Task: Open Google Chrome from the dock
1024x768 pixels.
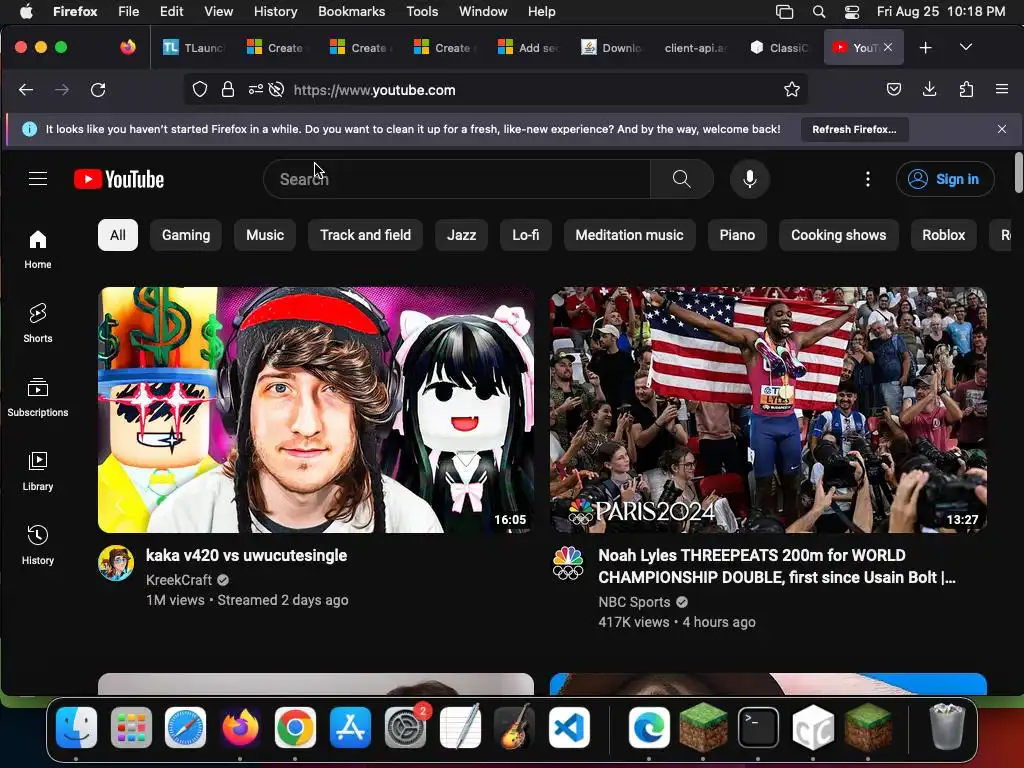Action: coord(295,728)
